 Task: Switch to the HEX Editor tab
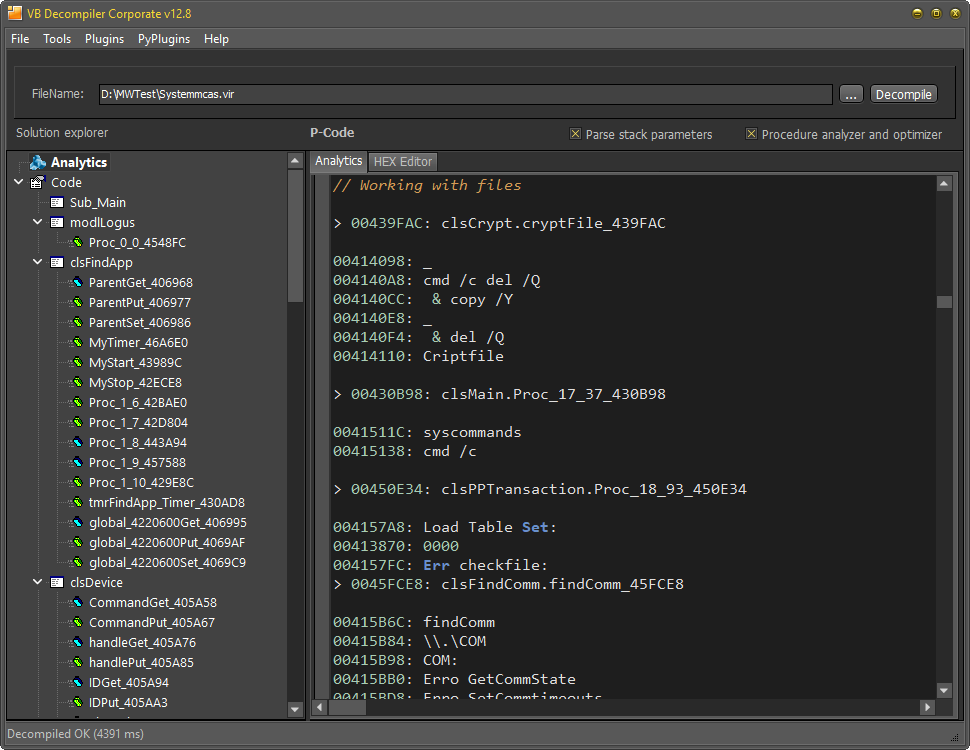(x=402, y=161)
